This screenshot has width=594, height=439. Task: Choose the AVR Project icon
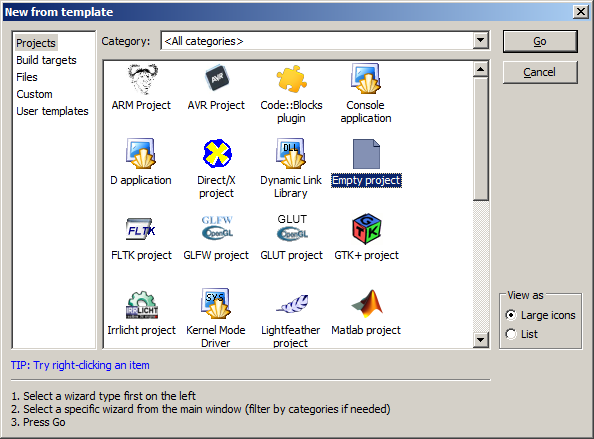(217, 78)
